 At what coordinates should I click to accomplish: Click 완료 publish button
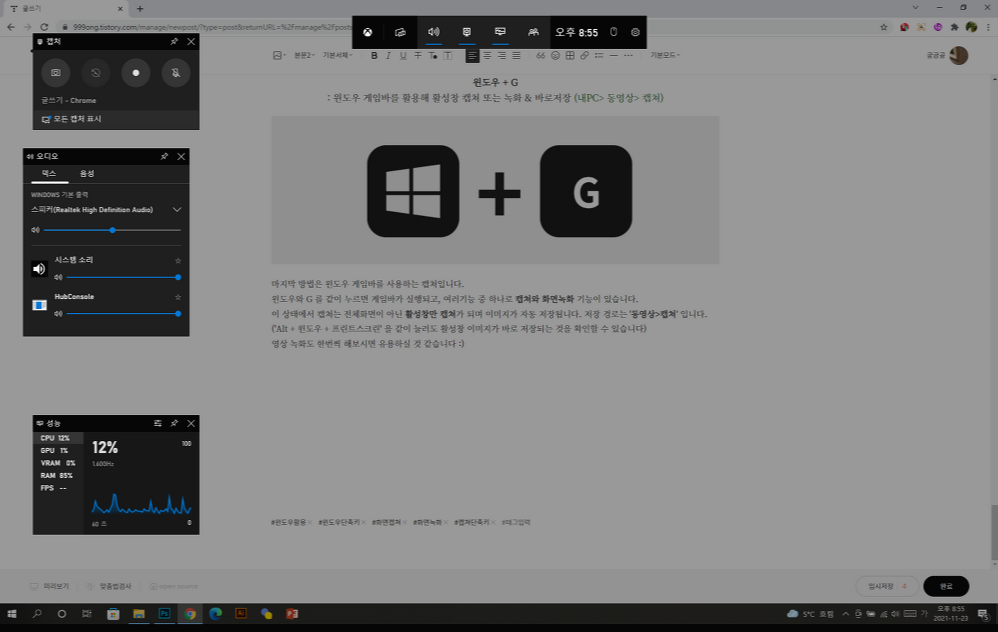click(x=946, y=586)
